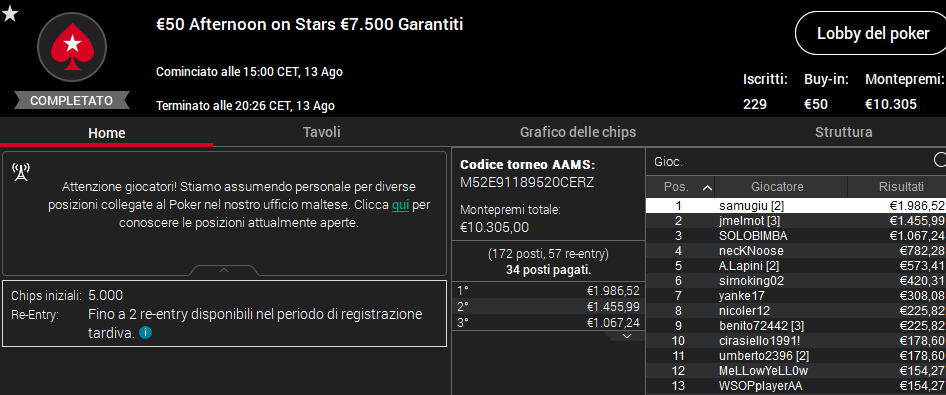The width and height of the screenshot is (946, 395).
Task: Select the Struttura tab
Action: 843,132
